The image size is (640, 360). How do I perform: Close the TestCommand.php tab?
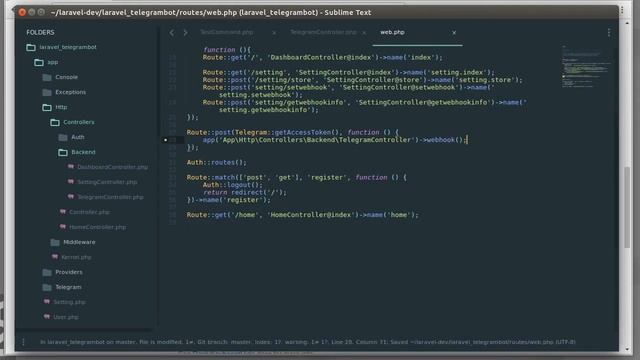274,33
